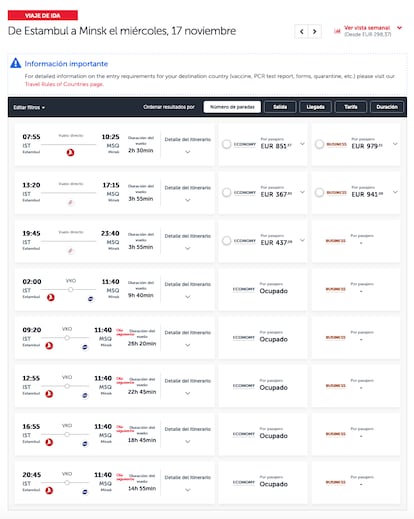
Task: Click the Belavia logo on the 09:20 flight
Action: pyautogui.click(x=85, y=347)
